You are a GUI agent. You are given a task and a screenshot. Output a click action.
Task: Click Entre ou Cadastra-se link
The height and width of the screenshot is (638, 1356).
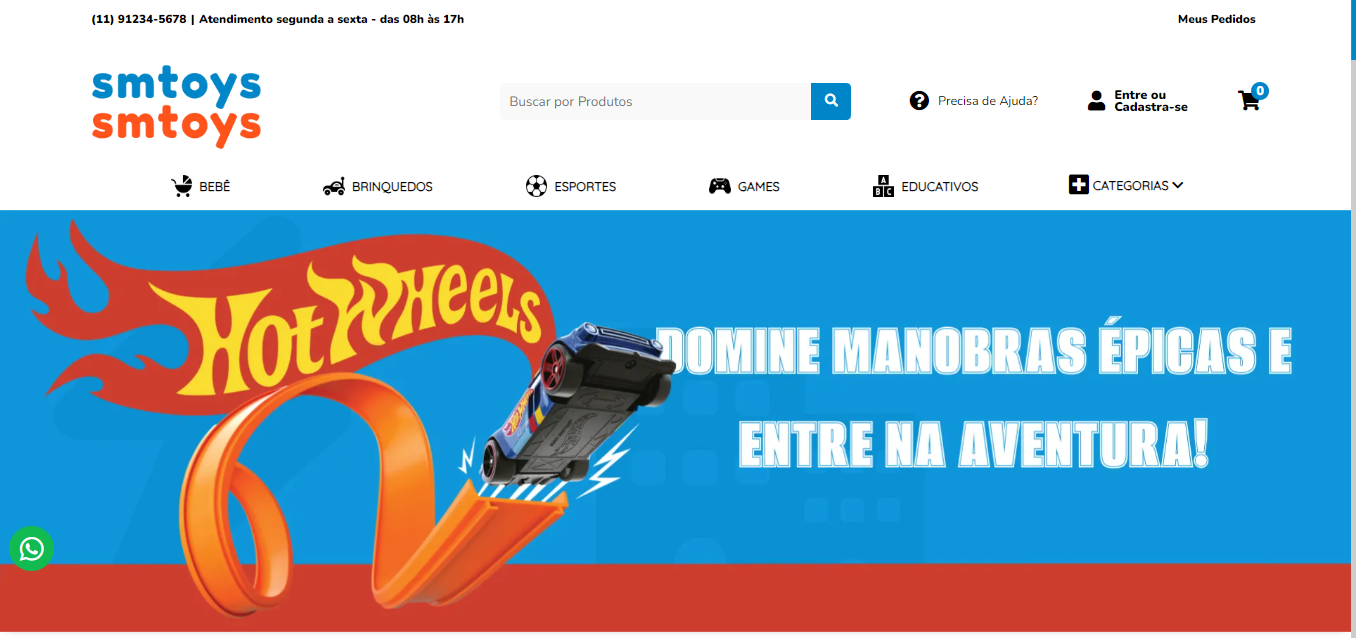(x=1151, y=101)
